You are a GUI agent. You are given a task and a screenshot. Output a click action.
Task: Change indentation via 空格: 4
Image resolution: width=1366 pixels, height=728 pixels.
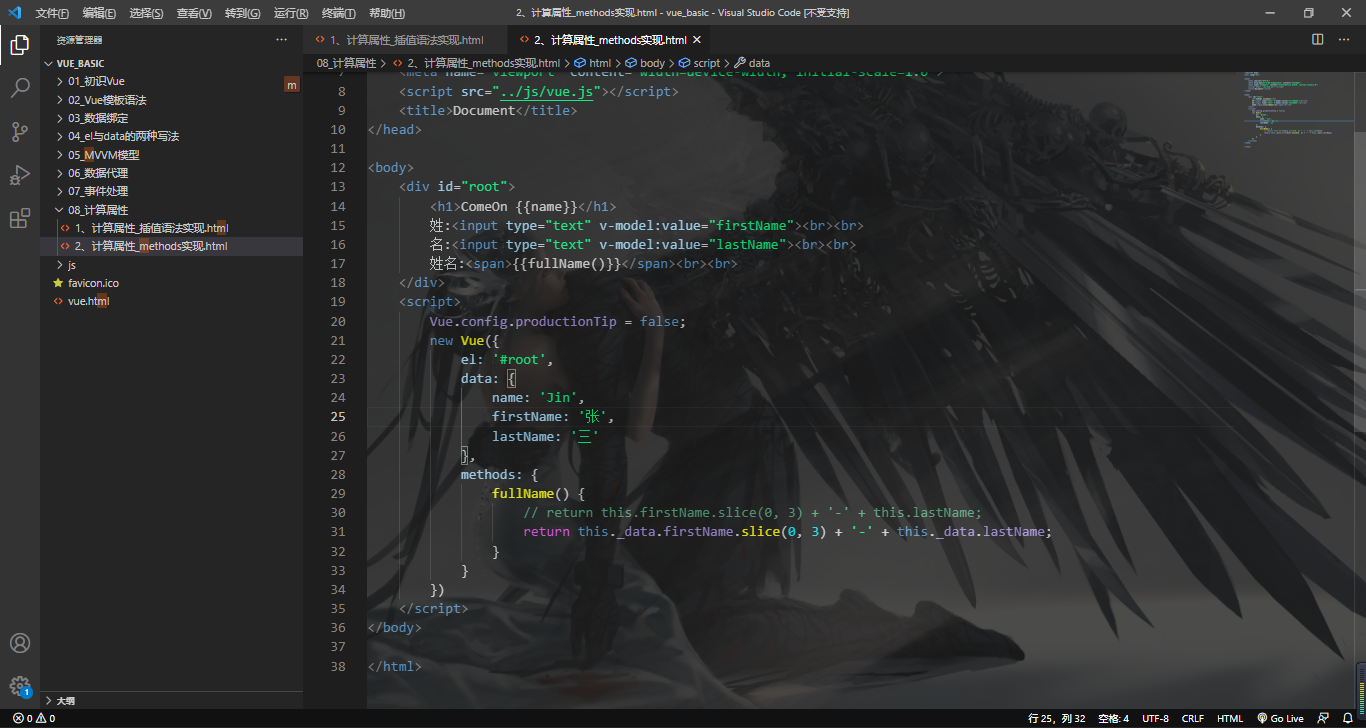(1113, 718)
